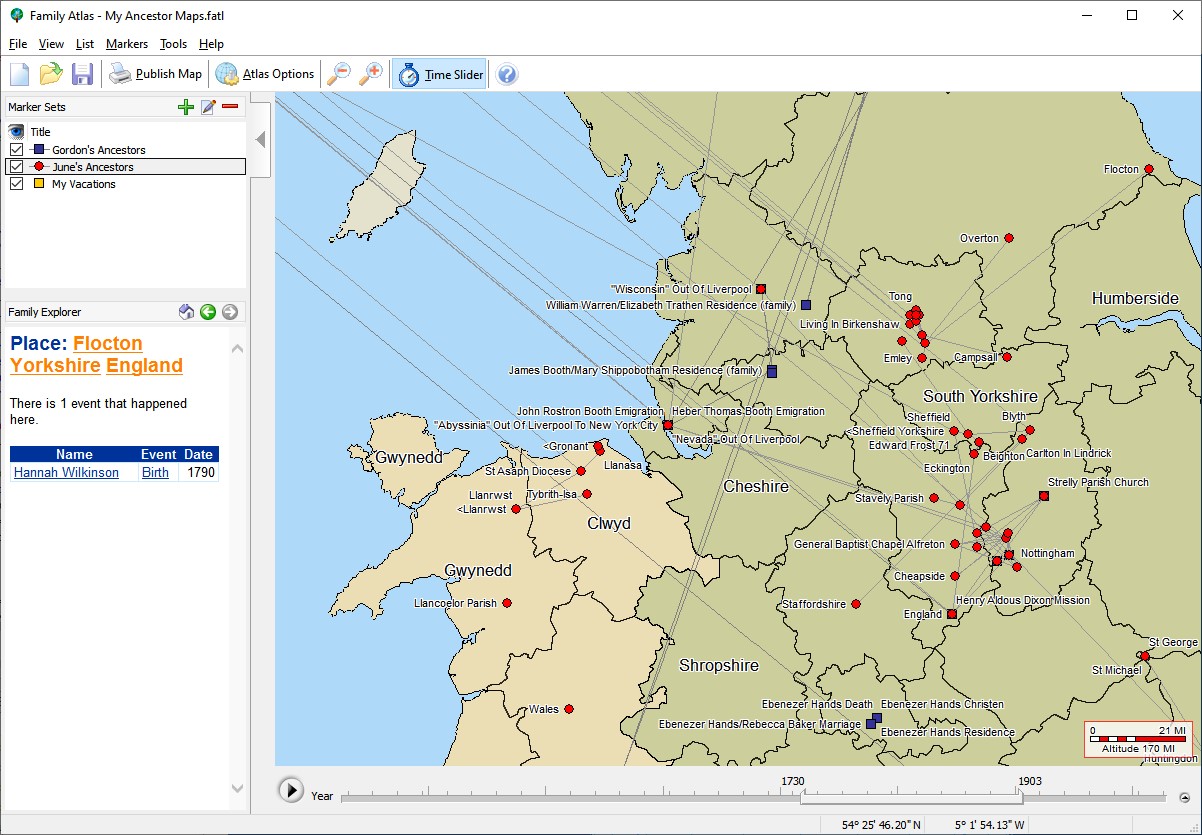Viewport: 1202px width, 835px height.
Task: Zoom in using the plus magnifier
Action: pos(371,74)
